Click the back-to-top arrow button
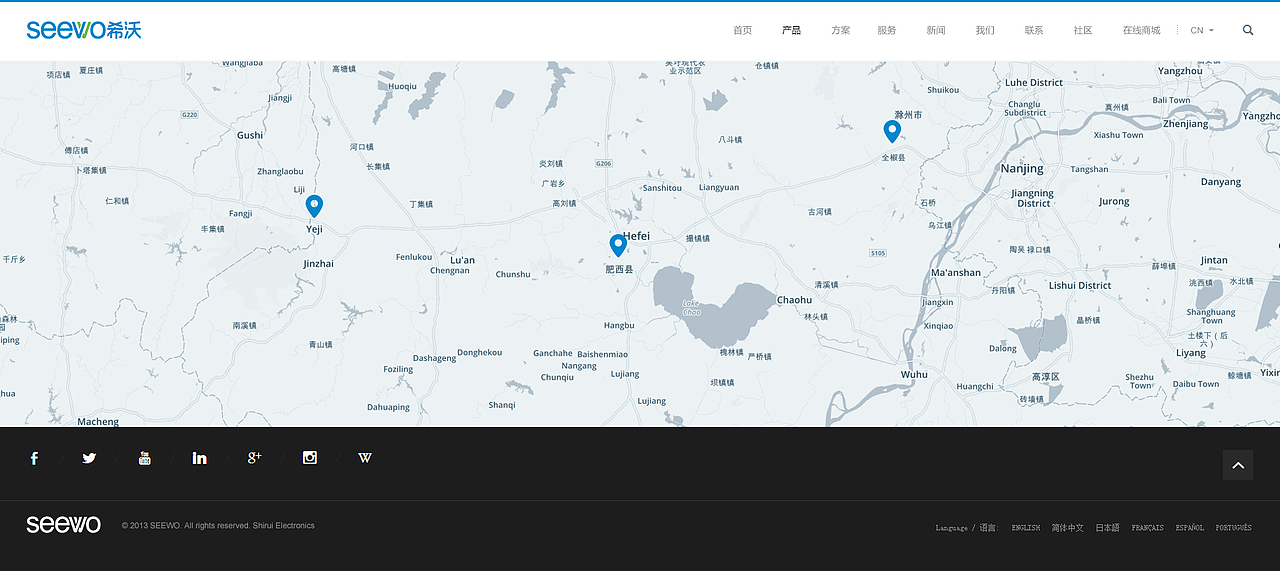Image resolution: width=1280 pixels, height=571 pixels. click(1238, 465)
